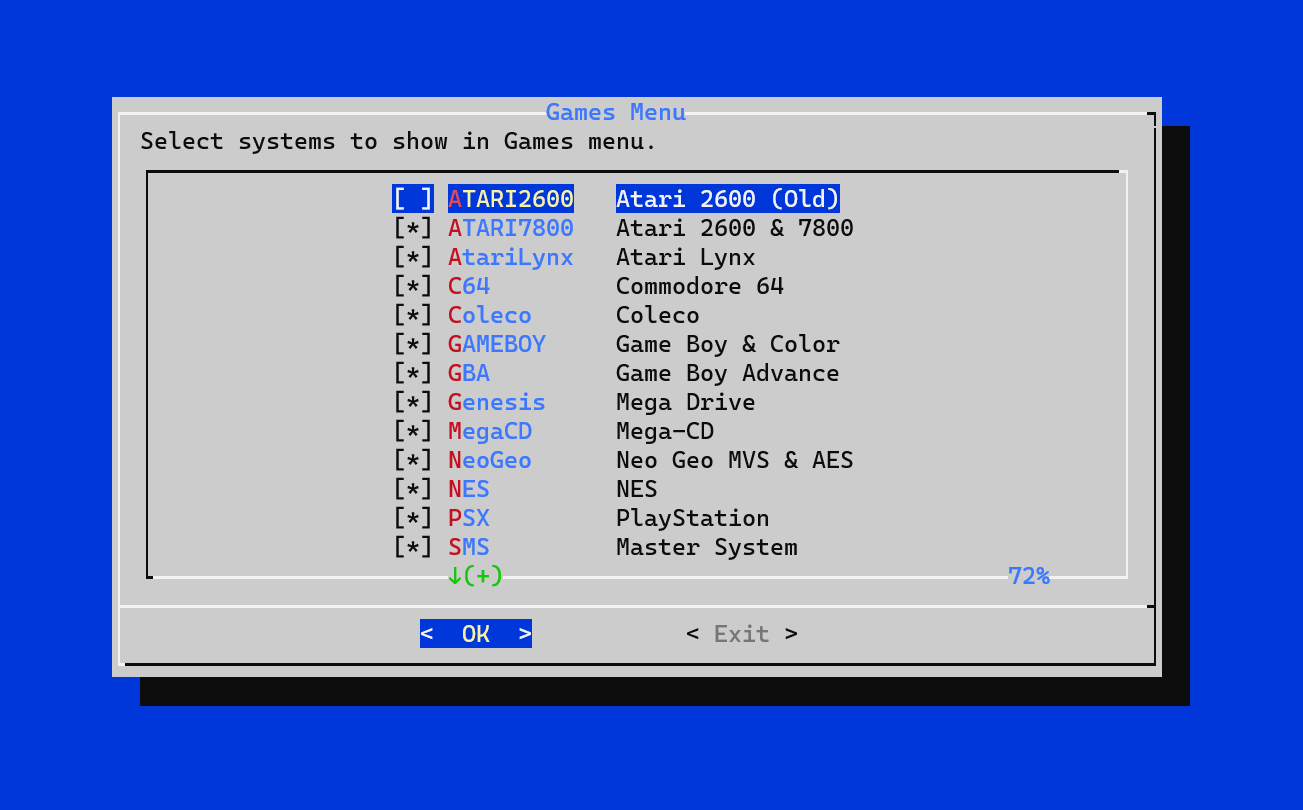Select the ATARI2600 tag text
1303x810 pixels.
pos(511,199)
